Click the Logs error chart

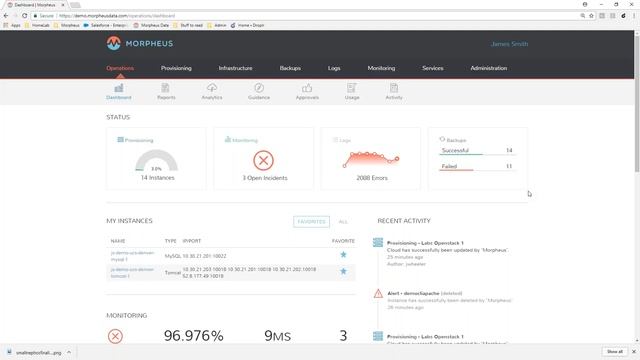coord(371,160)
